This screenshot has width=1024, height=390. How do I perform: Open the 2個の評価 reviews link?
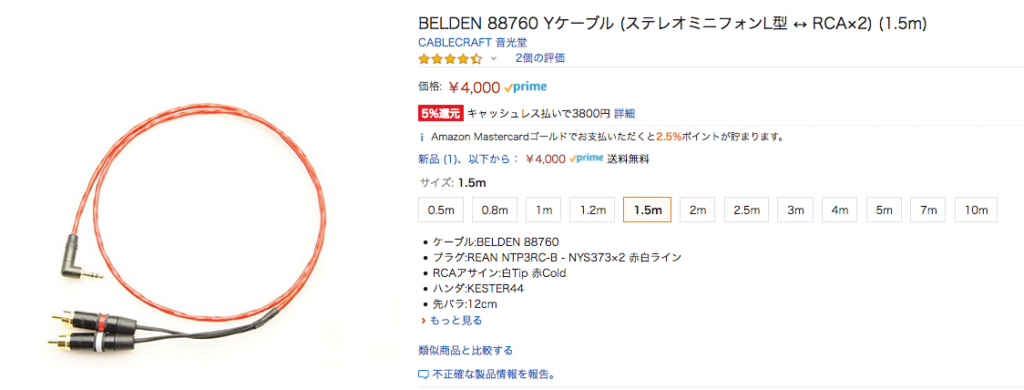[539, 58]
